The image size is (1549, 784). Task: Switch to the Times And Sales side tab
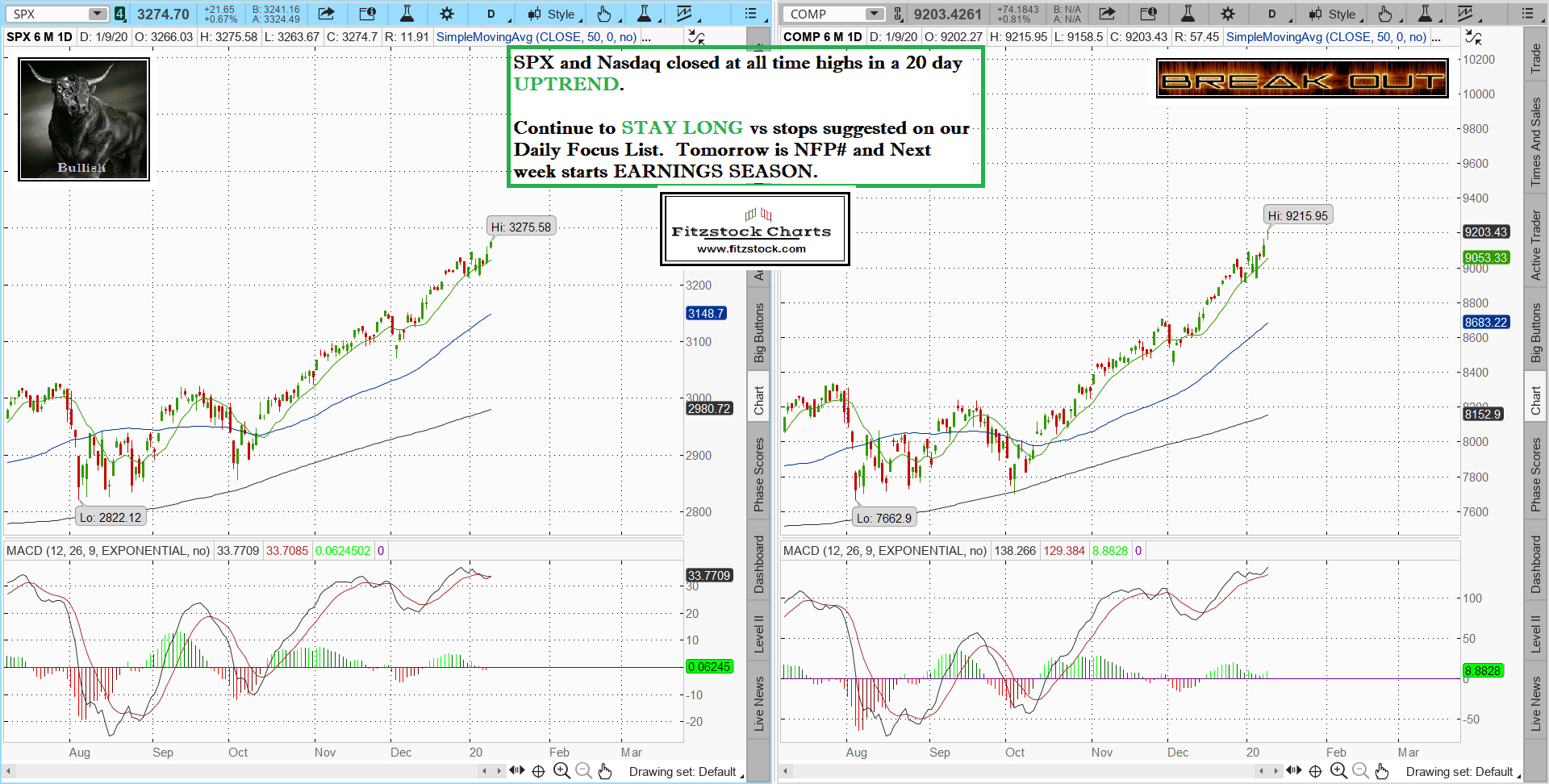pyautogui.click(x=1536, y=142)
